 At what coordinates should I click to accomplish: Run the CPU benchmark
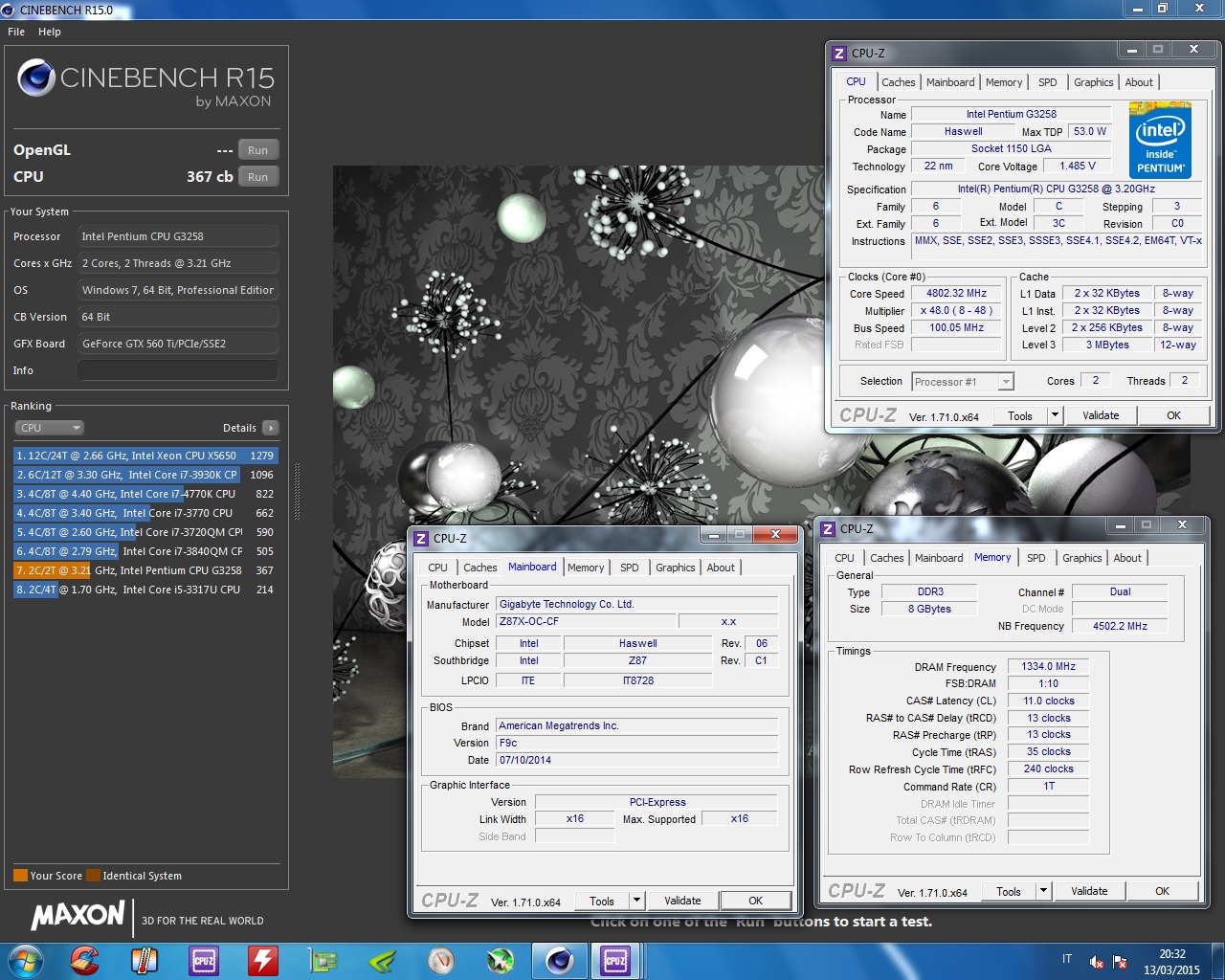(258, 177)
